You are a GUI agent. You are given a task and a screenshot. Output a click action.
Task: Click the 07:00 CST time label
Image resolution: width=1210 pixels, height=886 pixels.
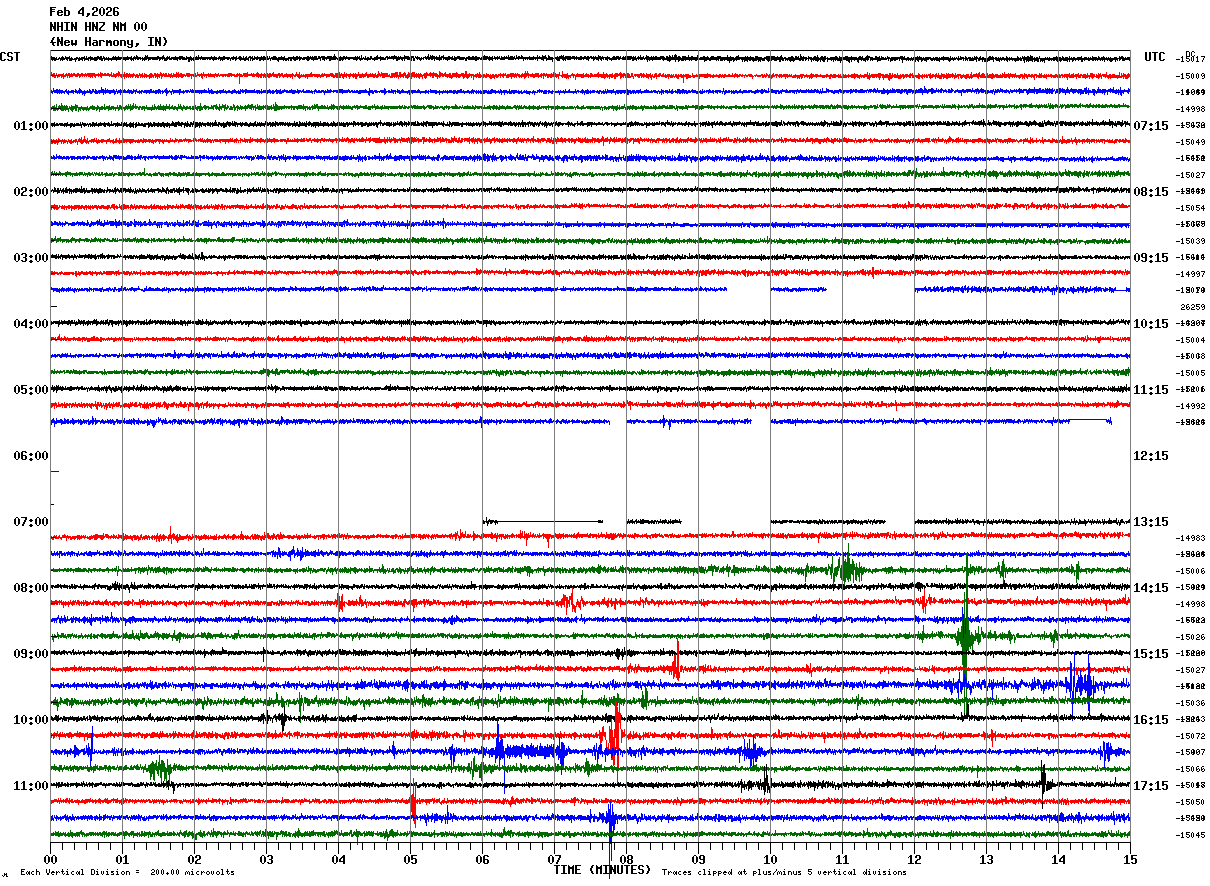(30, 522)
